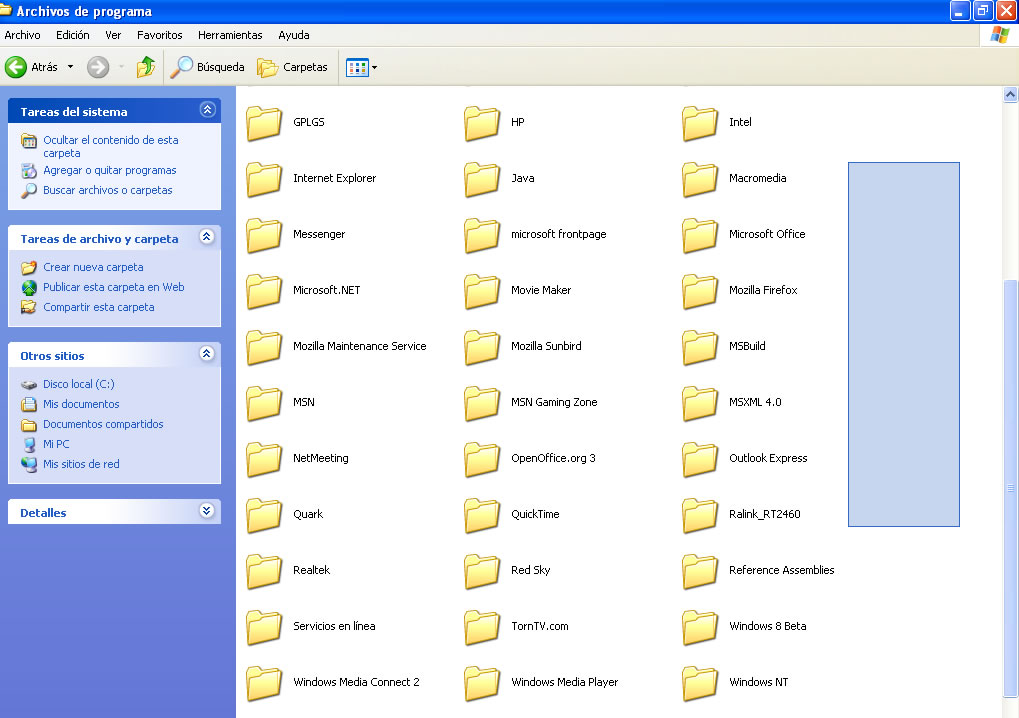Select the Mozilla Firefox folder icon
The width and height of the screenshot is (1019, 718).
(x=700, y=290)
